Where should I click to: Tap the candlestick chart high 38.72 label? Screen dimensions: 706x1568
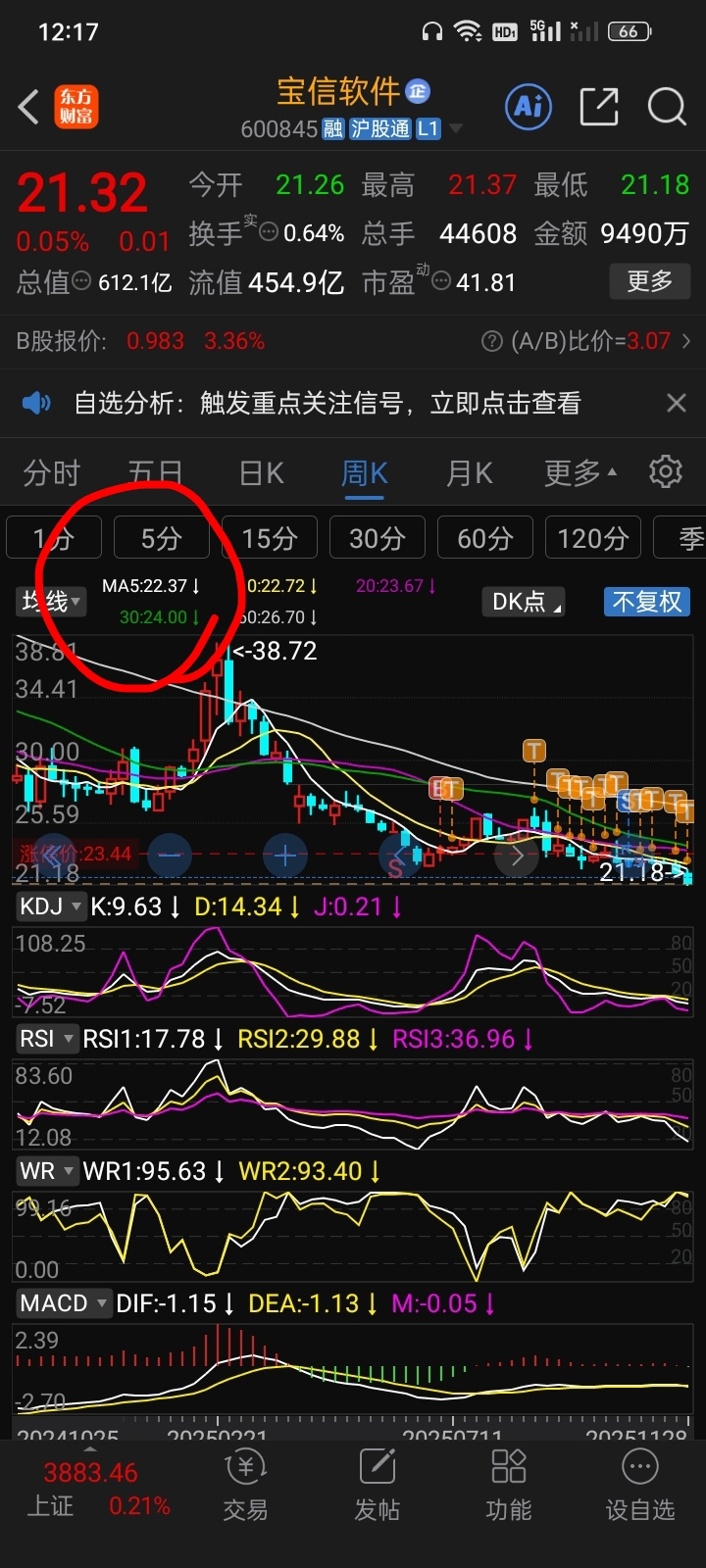275,651
